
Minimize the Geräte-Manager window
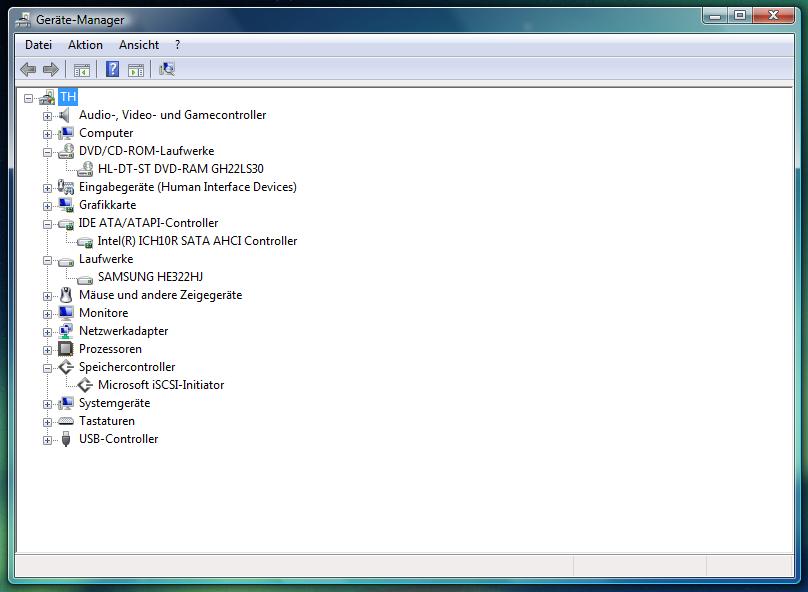tap(715, 15)
